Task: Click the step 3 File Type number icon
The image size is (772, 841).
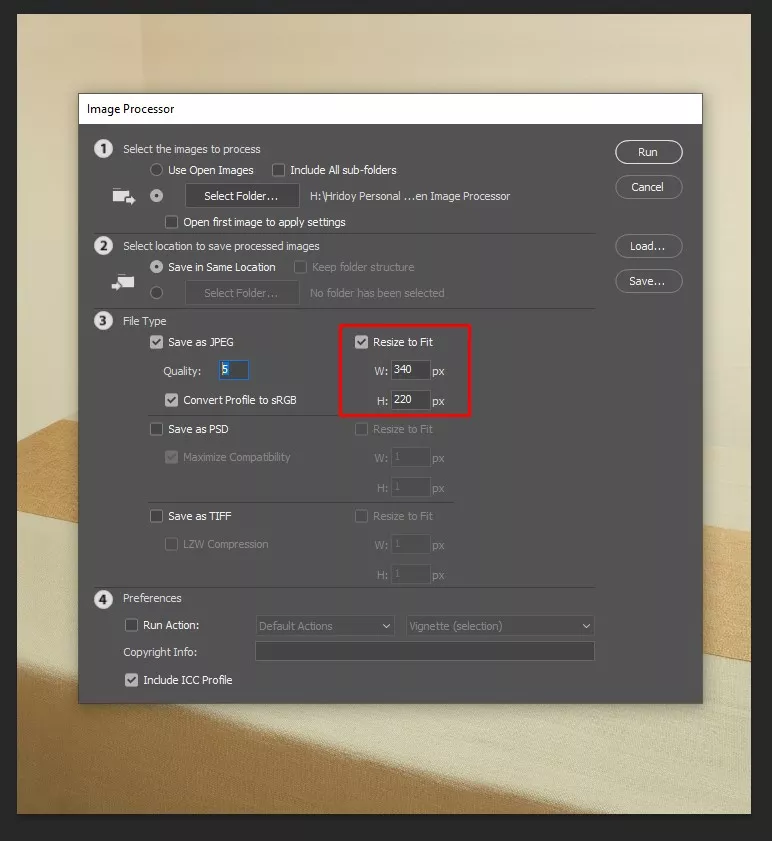Action: pyautogui.click(x=103, y=321)
